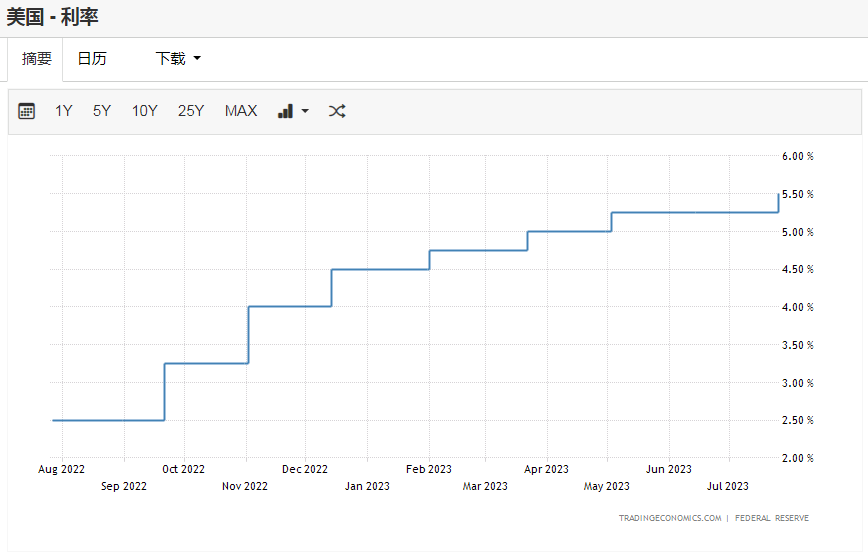Click the 5.00 % axis label

[798, 232]
